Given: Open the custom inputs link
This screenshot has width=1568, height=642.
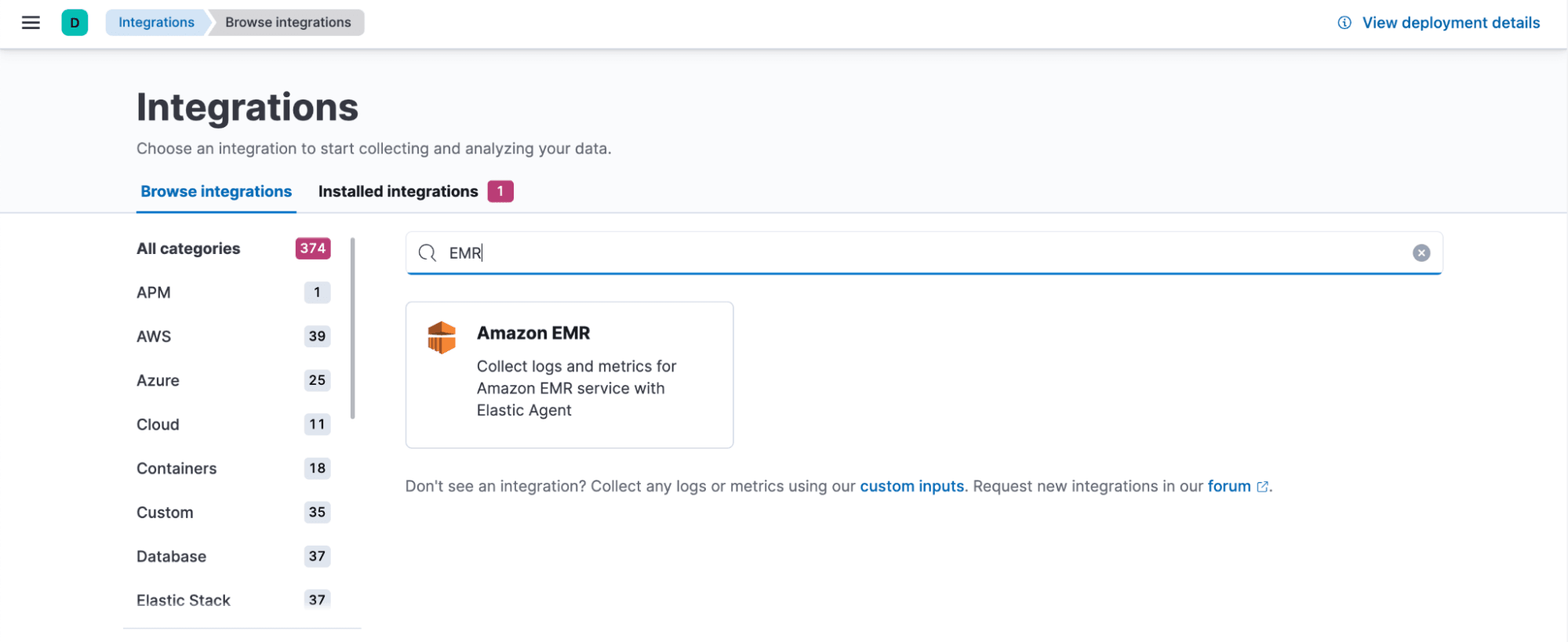Looking at the screenshot, I should [911, 487].
